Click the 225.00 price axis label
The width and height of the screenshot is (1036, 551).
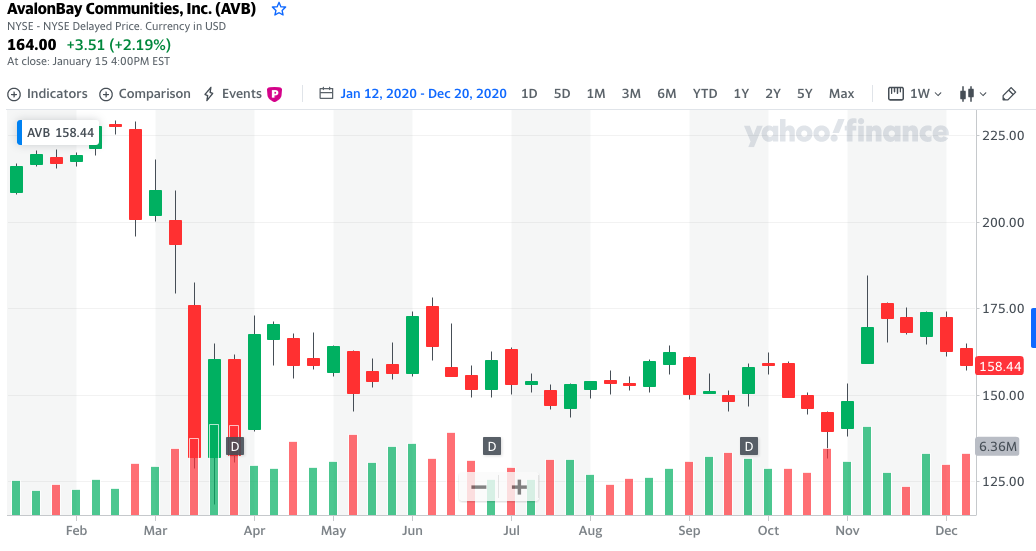pos(1003,135)
